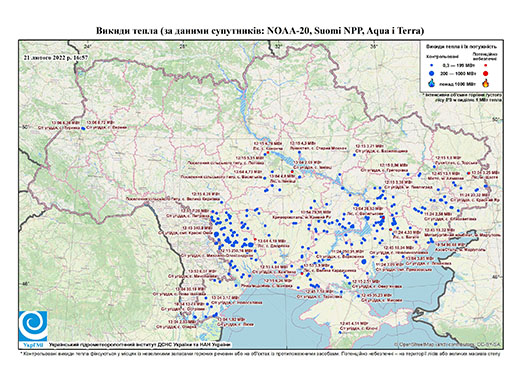Click the small red dot in legend
Screen dimensions: 520x368
coord(485,66)
